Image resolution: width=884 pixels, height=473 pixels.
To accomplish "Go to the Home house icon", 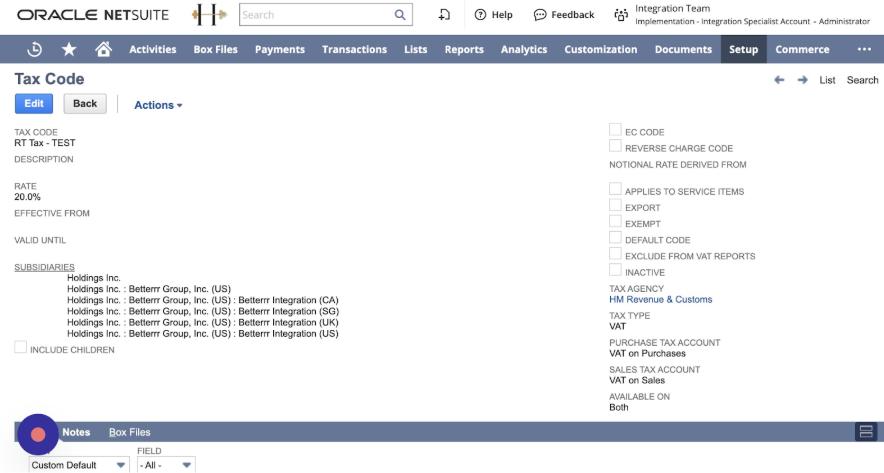I will [x=102, y=49].
